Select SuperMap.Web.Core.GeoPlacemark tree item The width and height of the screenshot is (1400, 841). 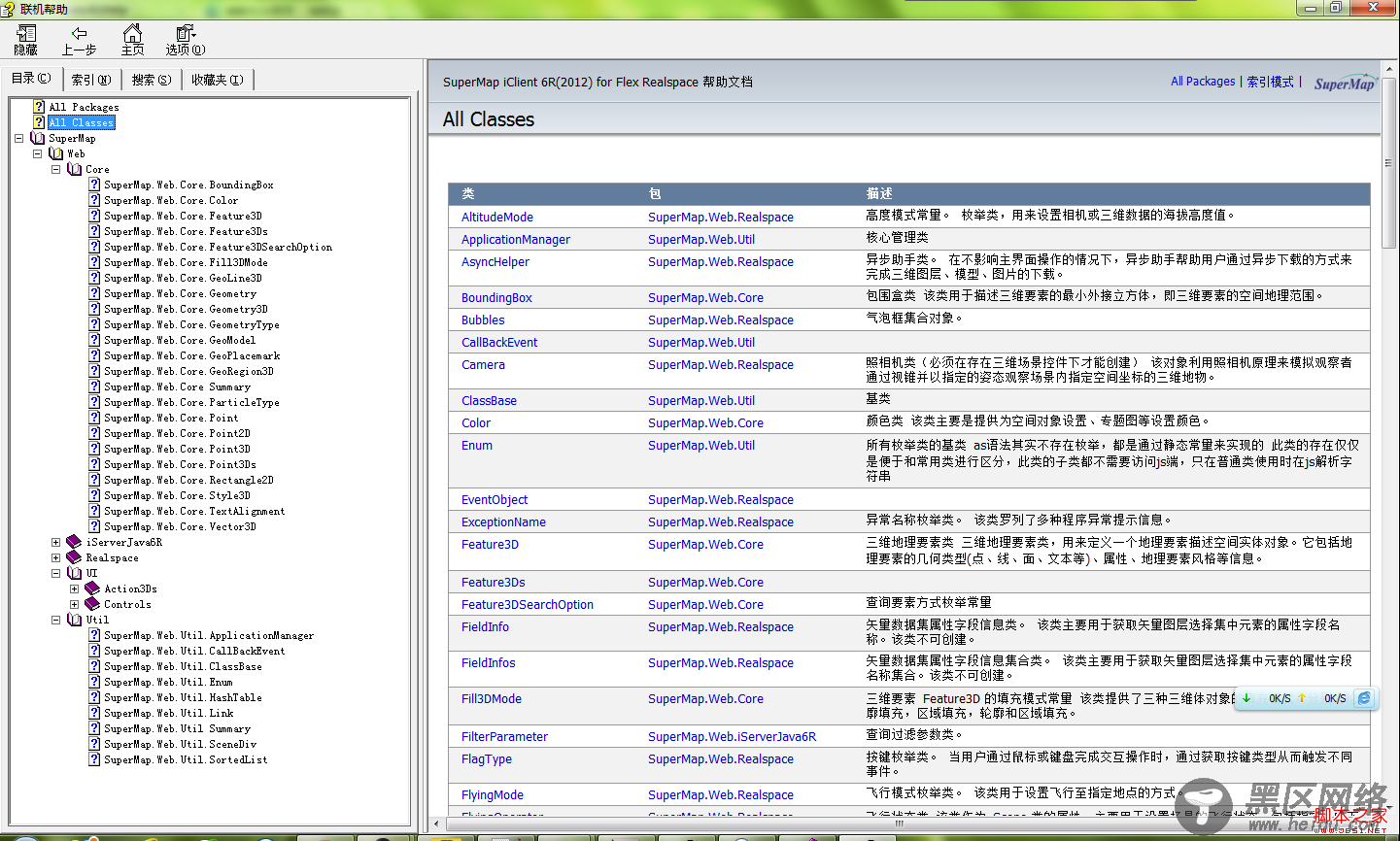coord(192,355)
